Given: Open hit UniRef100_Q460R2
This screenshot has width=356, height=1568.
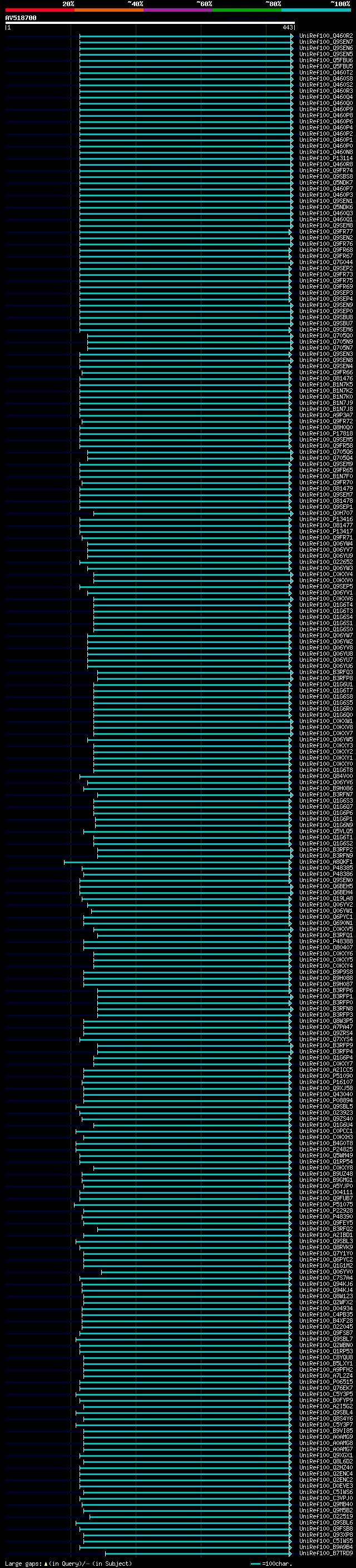Looking at the screenshot, I should click(x=325, y=36).
